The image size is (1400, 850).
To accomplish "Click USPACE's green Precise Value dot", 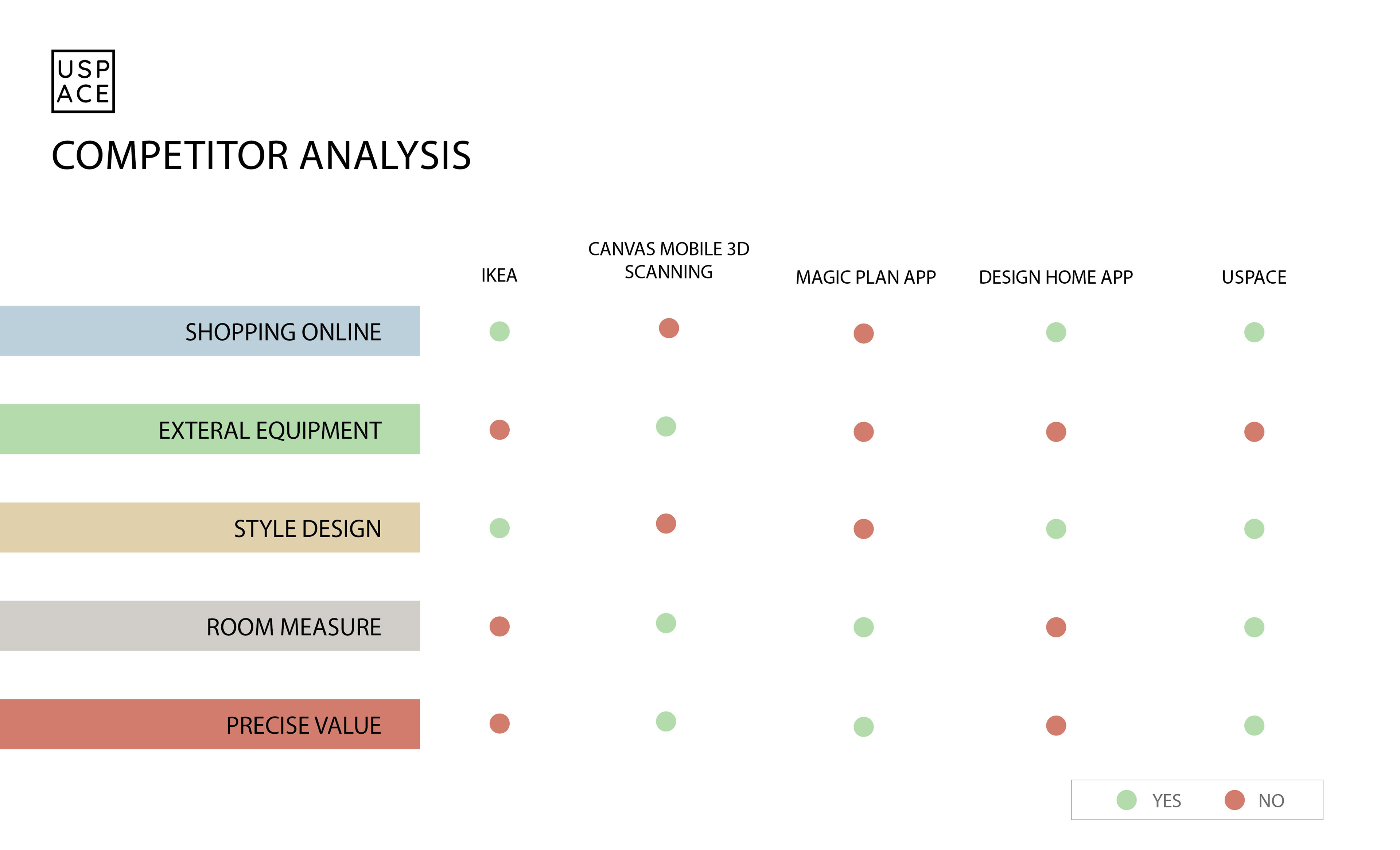I will (x=1255, y=726).
